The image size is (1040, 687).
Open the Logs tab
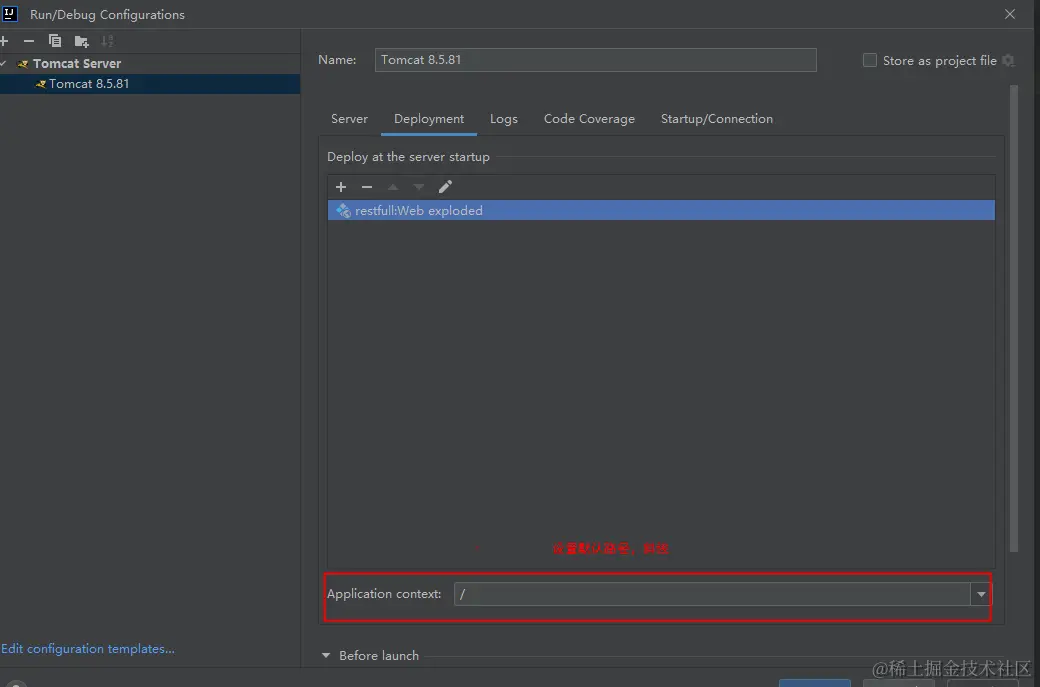click(503, 119)
